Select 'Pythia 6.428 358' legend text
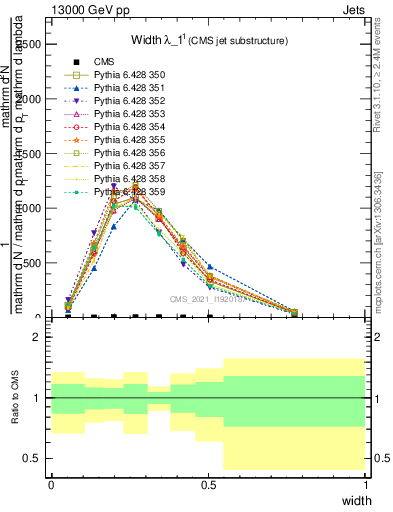 [x=130, y=179]
